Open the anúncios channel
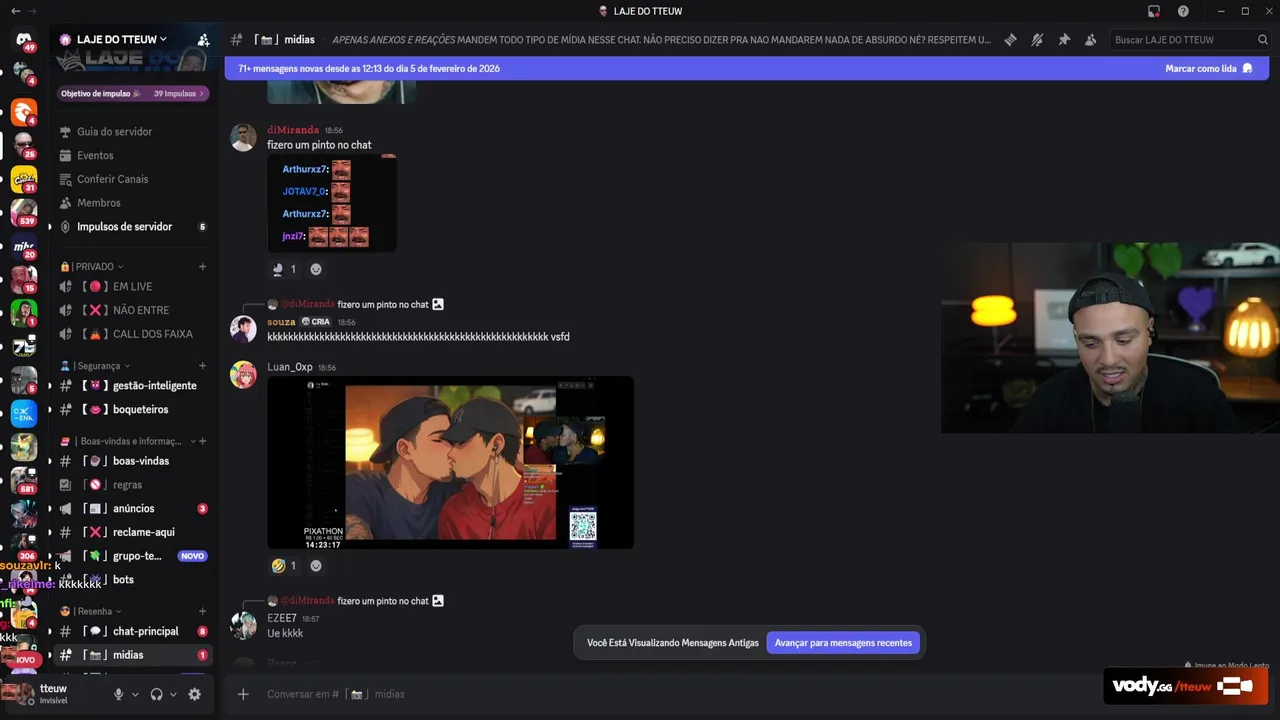The image size is (1280, 720). point(133,509)
